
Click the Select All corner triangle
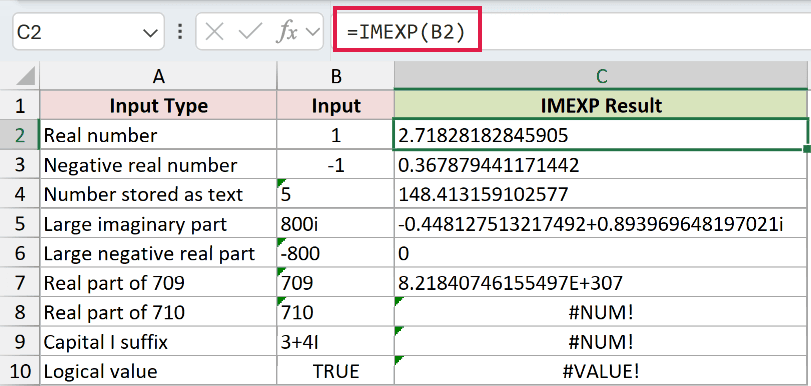click(26, 77)
